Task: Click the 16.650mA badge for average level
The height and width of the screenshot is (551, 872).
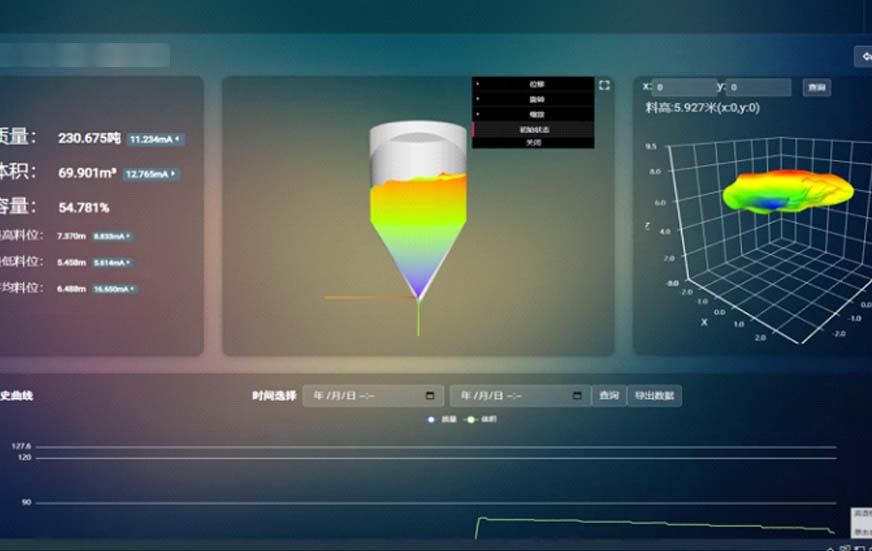Action: coord(113,289)
